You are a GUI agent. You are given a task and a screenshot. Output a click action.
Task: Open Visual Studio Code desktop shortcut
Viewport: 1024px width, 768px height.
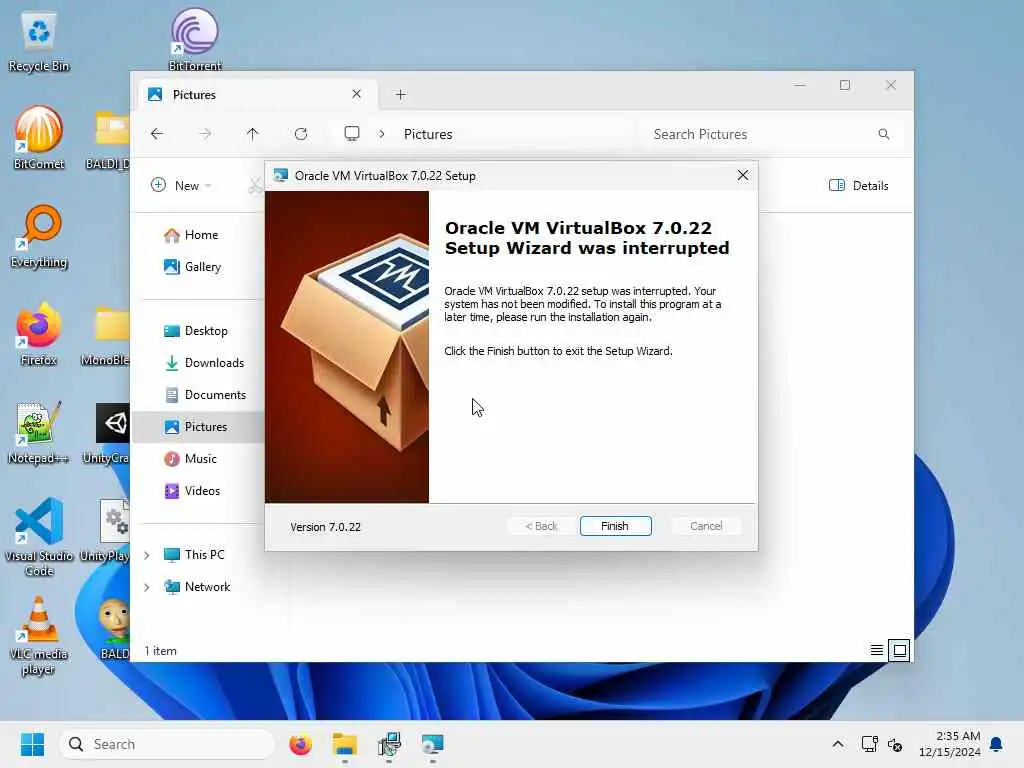pos(39,537)
